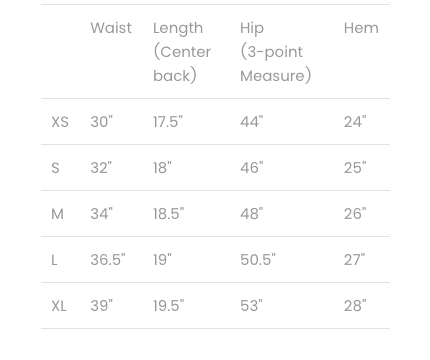
Task: Select the S size row label
Action: click(x=55, y=168)
